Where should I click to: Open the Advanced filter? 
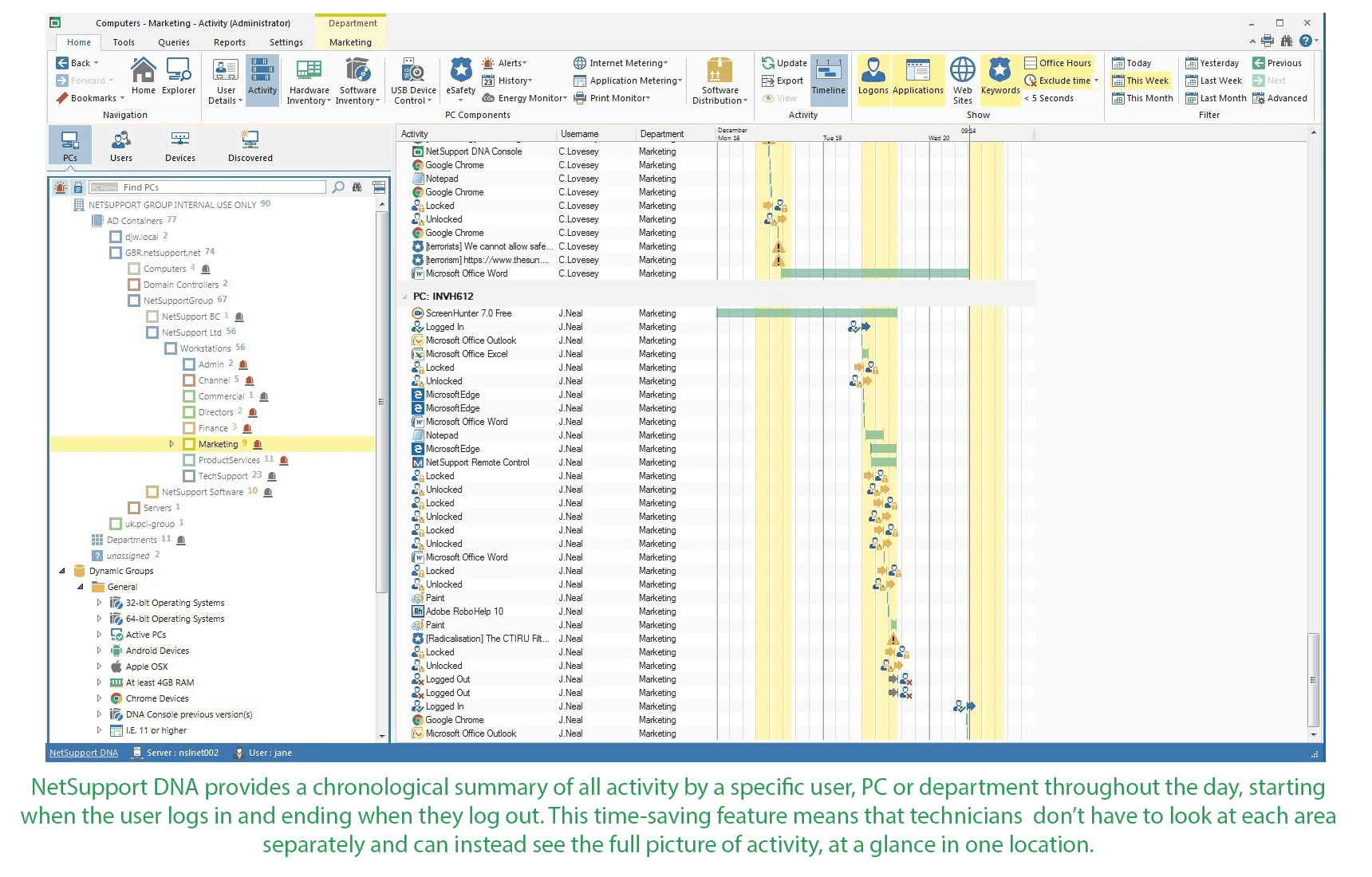pyautogui.click(x=1279, y=98)
